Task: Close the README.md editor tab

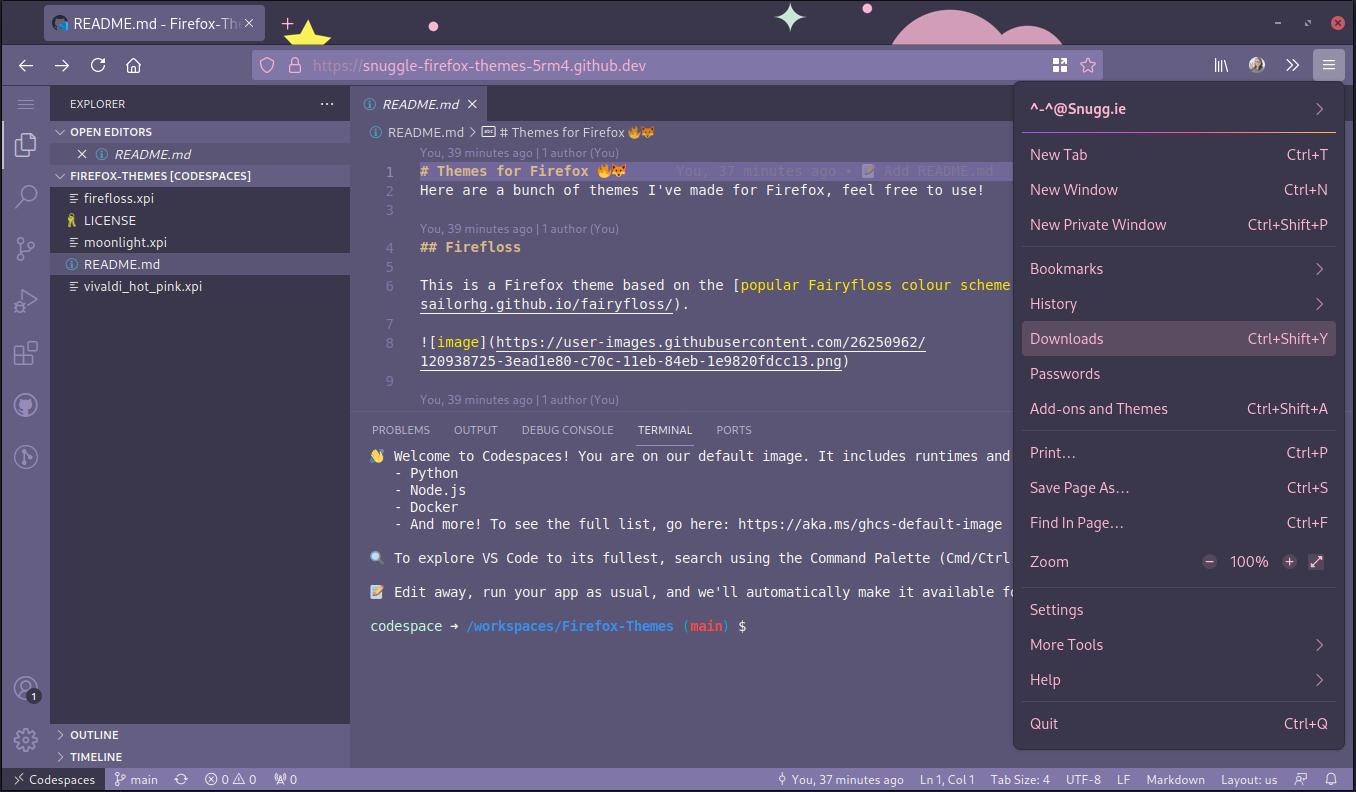Action: [x=472, y=104]
